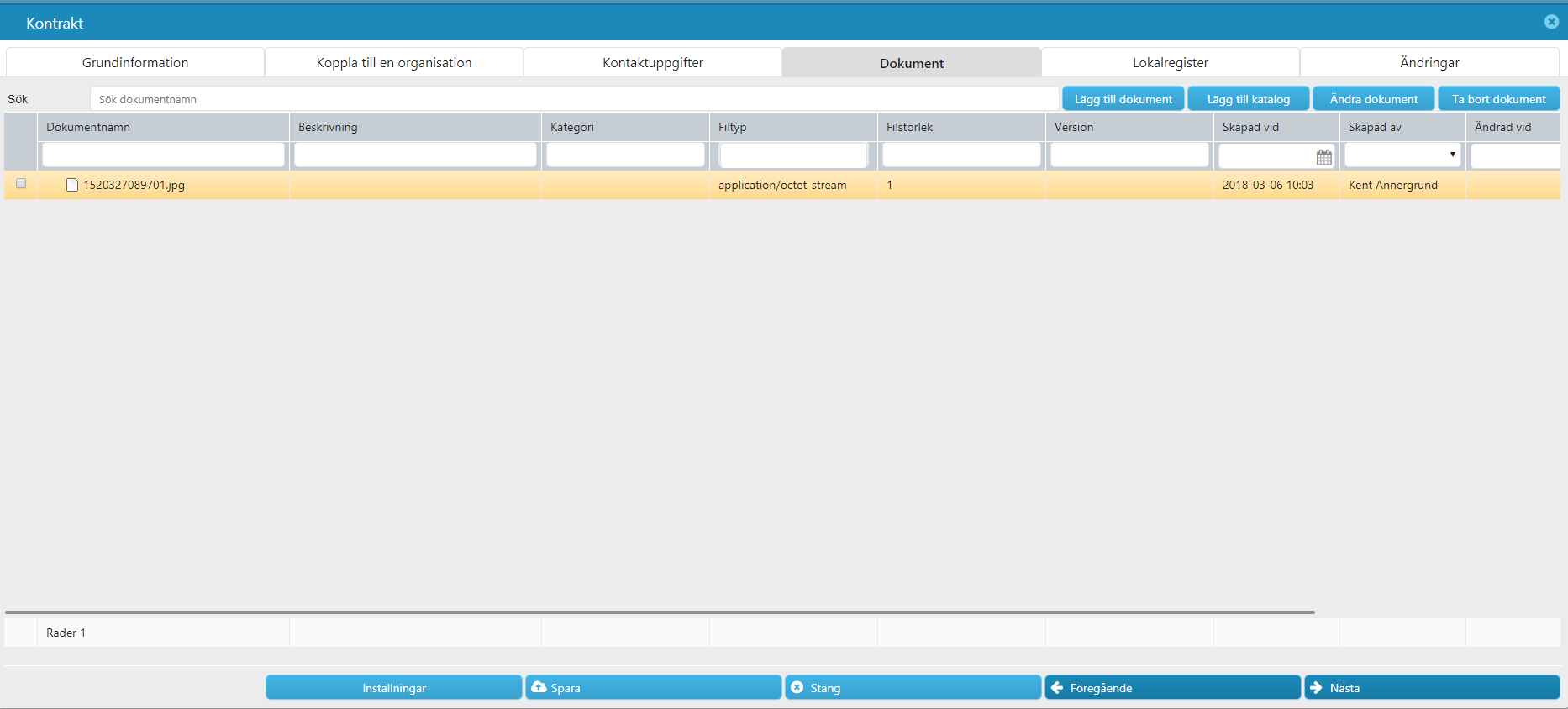Sort by the Beskrivning column header
This screenshot has width=1568, height=709.
pyautogui.click(x=416, y=127)
